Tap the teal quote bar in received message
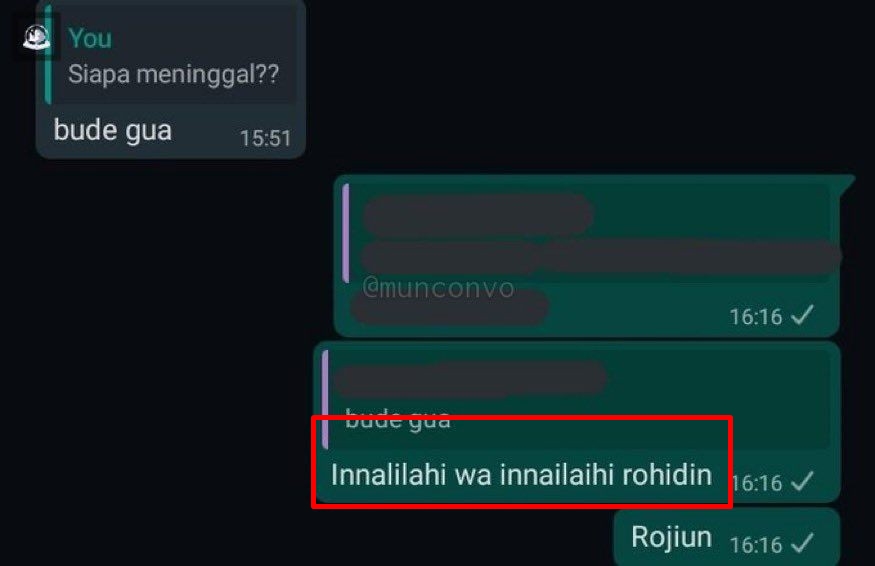Image resolution: width=875 pixels, height=566 pixels. pos(48,54)
